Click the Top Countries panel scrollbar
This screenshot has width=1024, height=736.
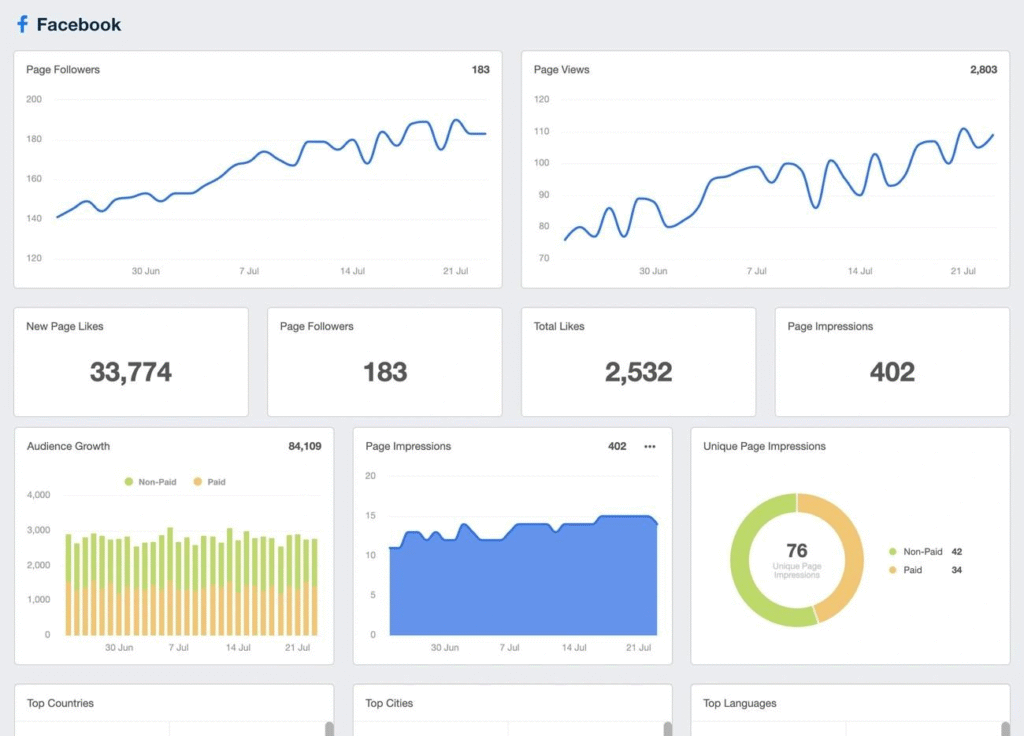(329, 728)
